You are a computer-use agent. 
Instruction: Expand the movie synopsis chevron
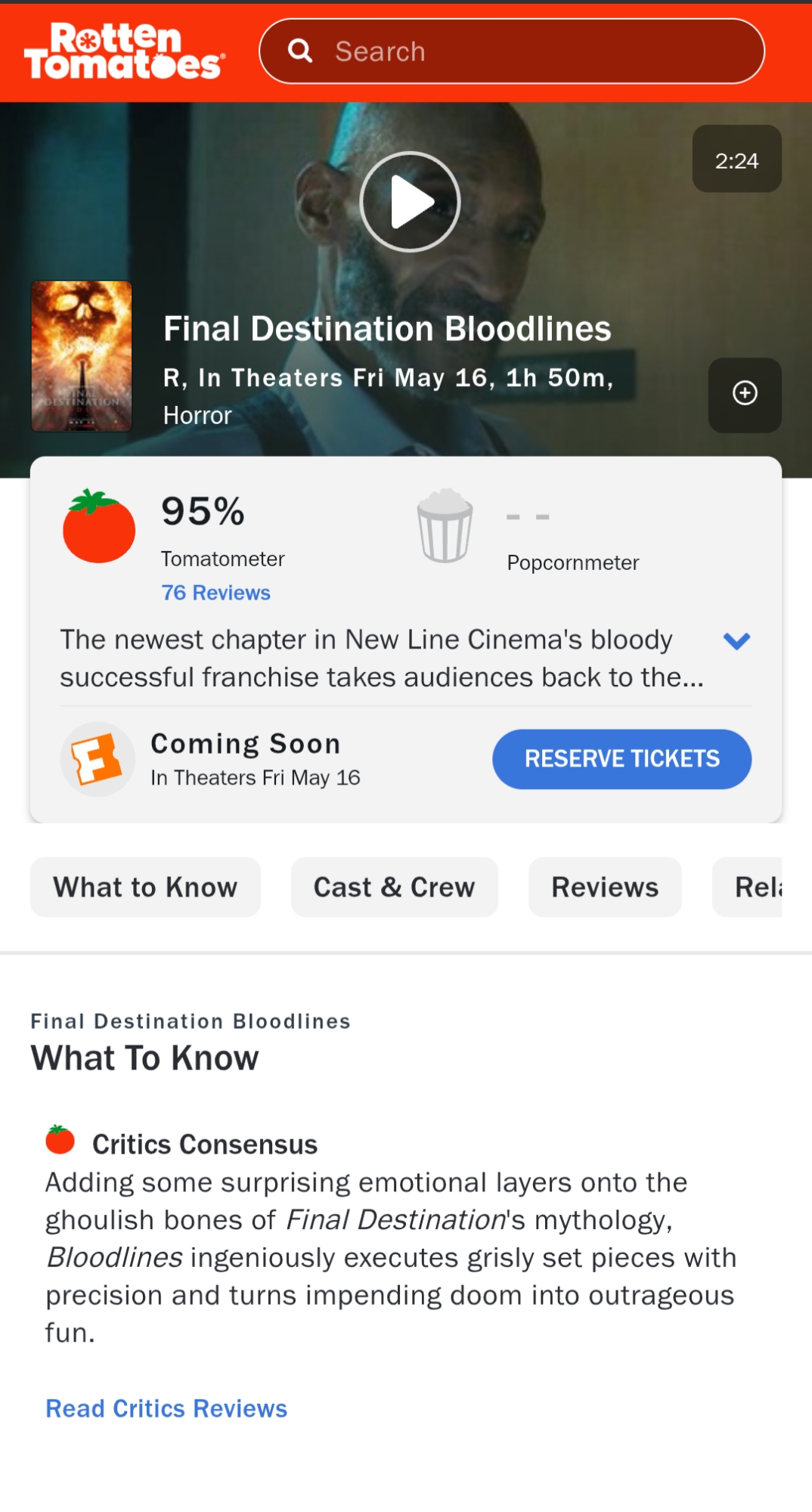coord(736,641)
